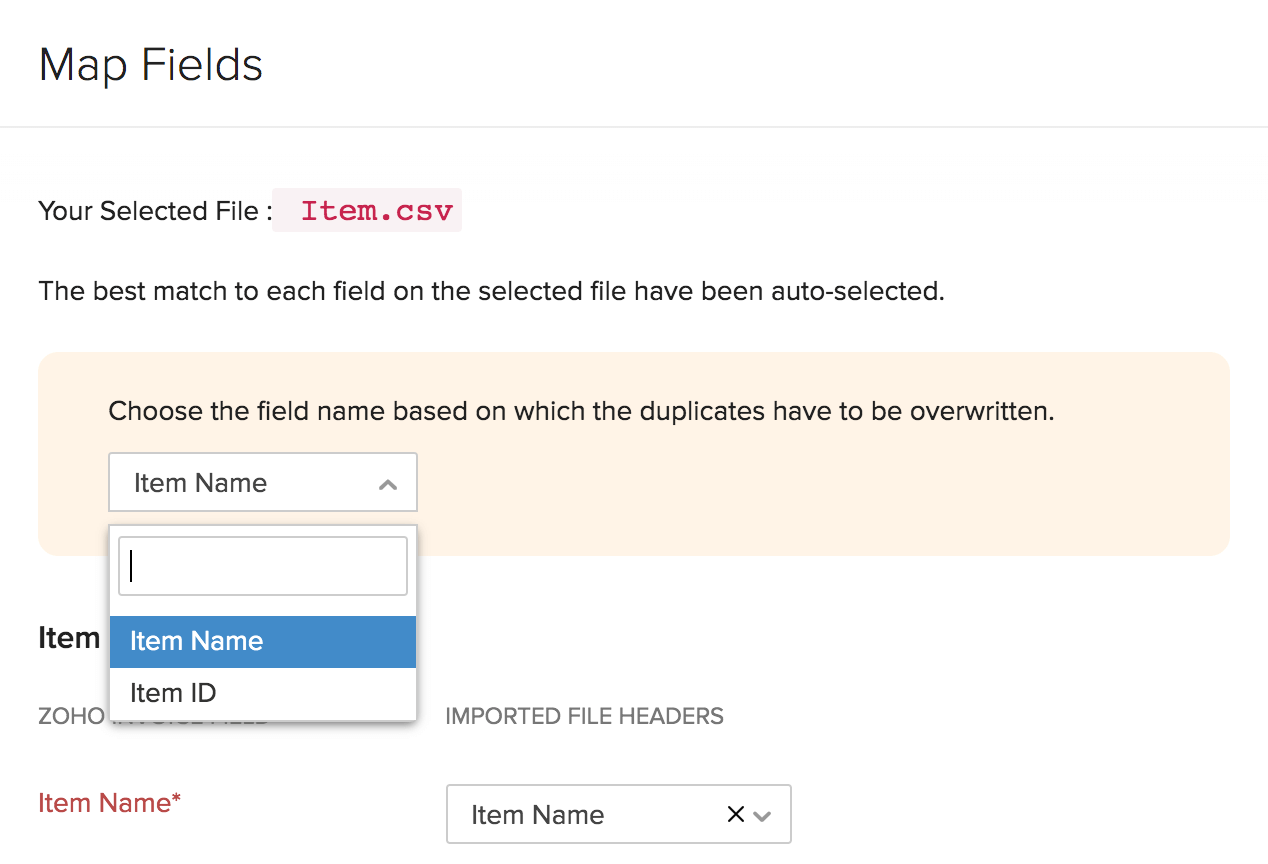Click the partially hidden Item section heading
Image resolution: width=1268 pixels, height=864 pixels.
(x=69, y=638)
